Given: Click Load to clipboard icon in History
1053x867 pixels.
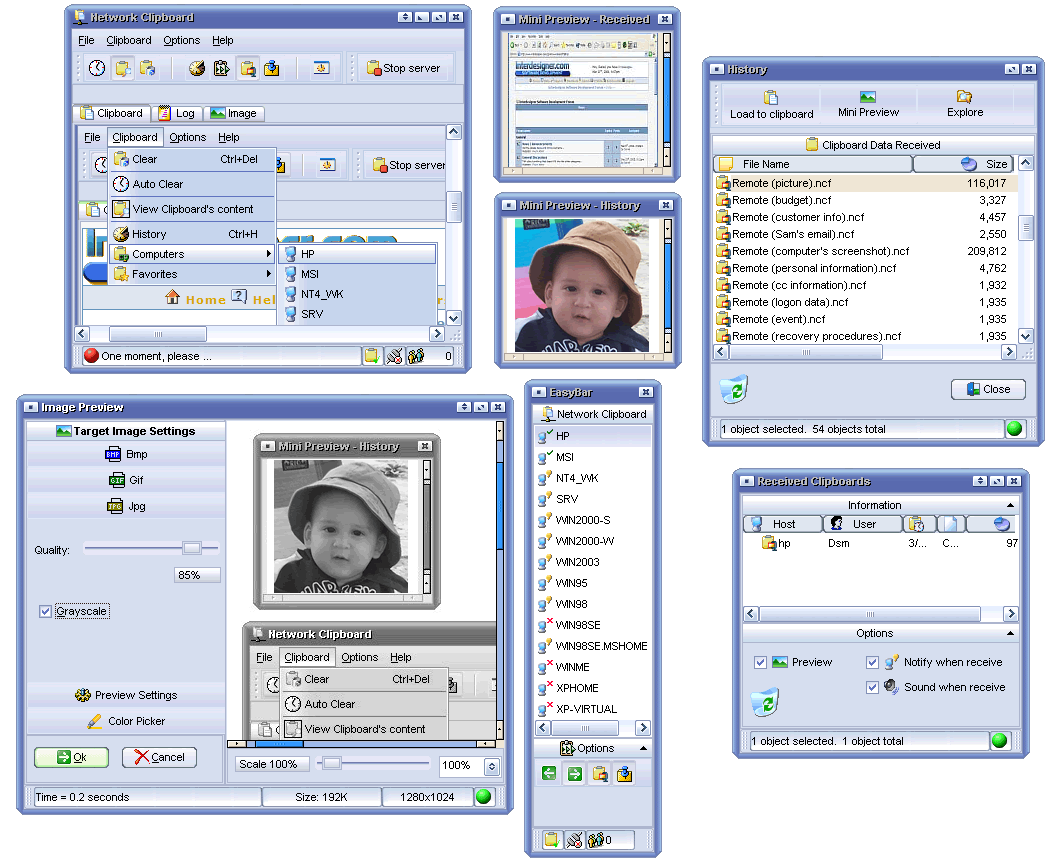Looking at the screenshot, I should tap(771, 98).
